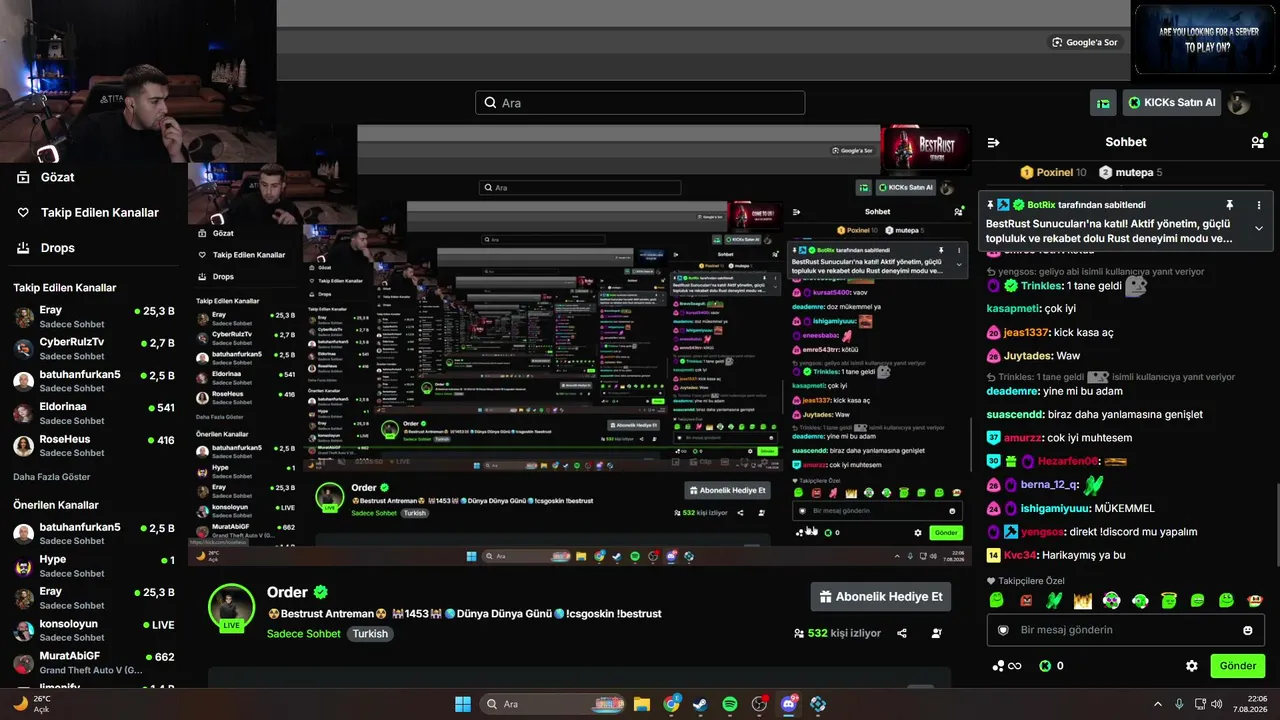Click the follow user icon beside share
The height and width of the screenshot is (720, 1280).
[x=937, y=633]
